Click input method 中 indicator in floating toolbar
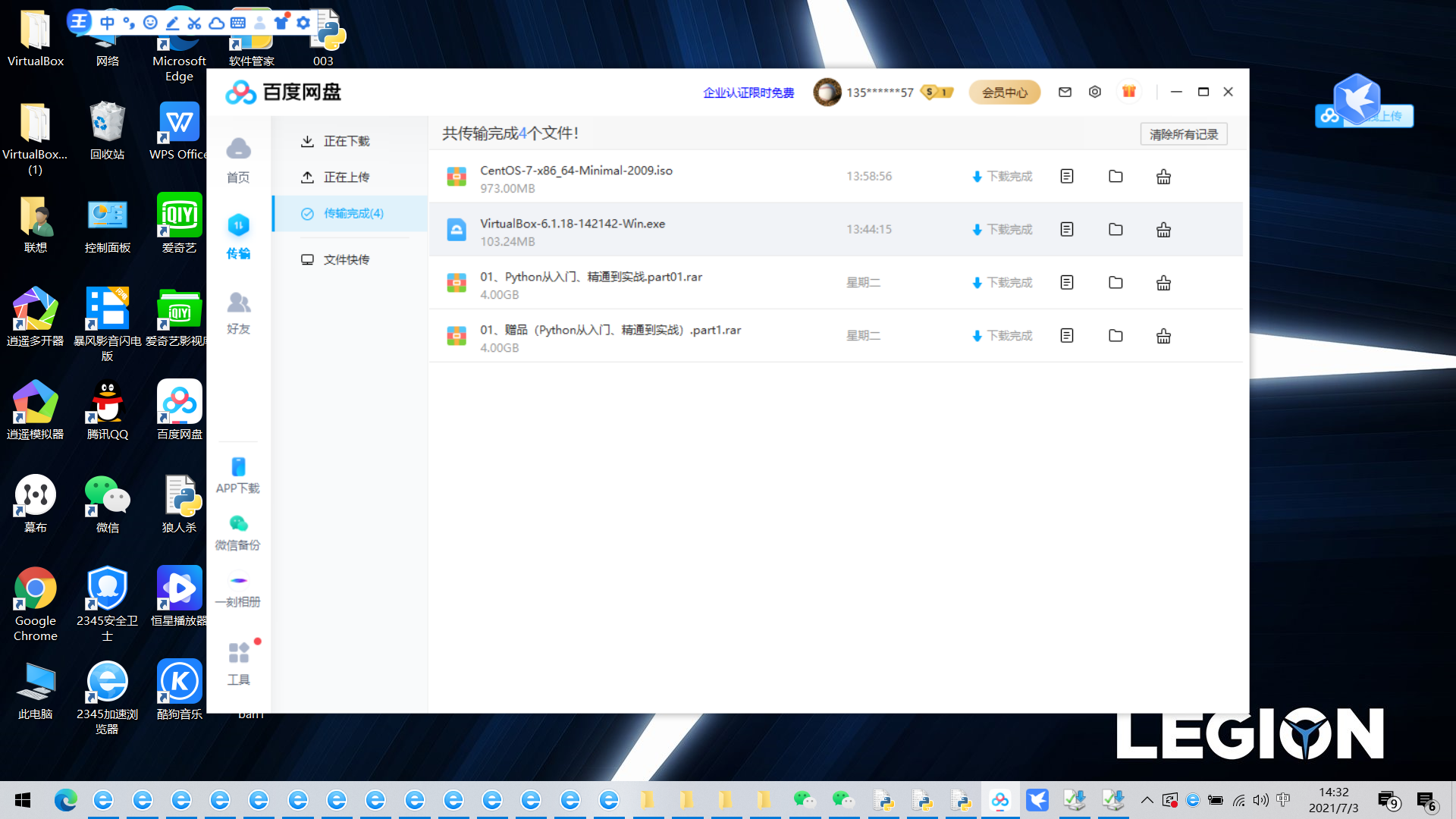This screenshot has height=819, width=1456. tap(107, 23)
